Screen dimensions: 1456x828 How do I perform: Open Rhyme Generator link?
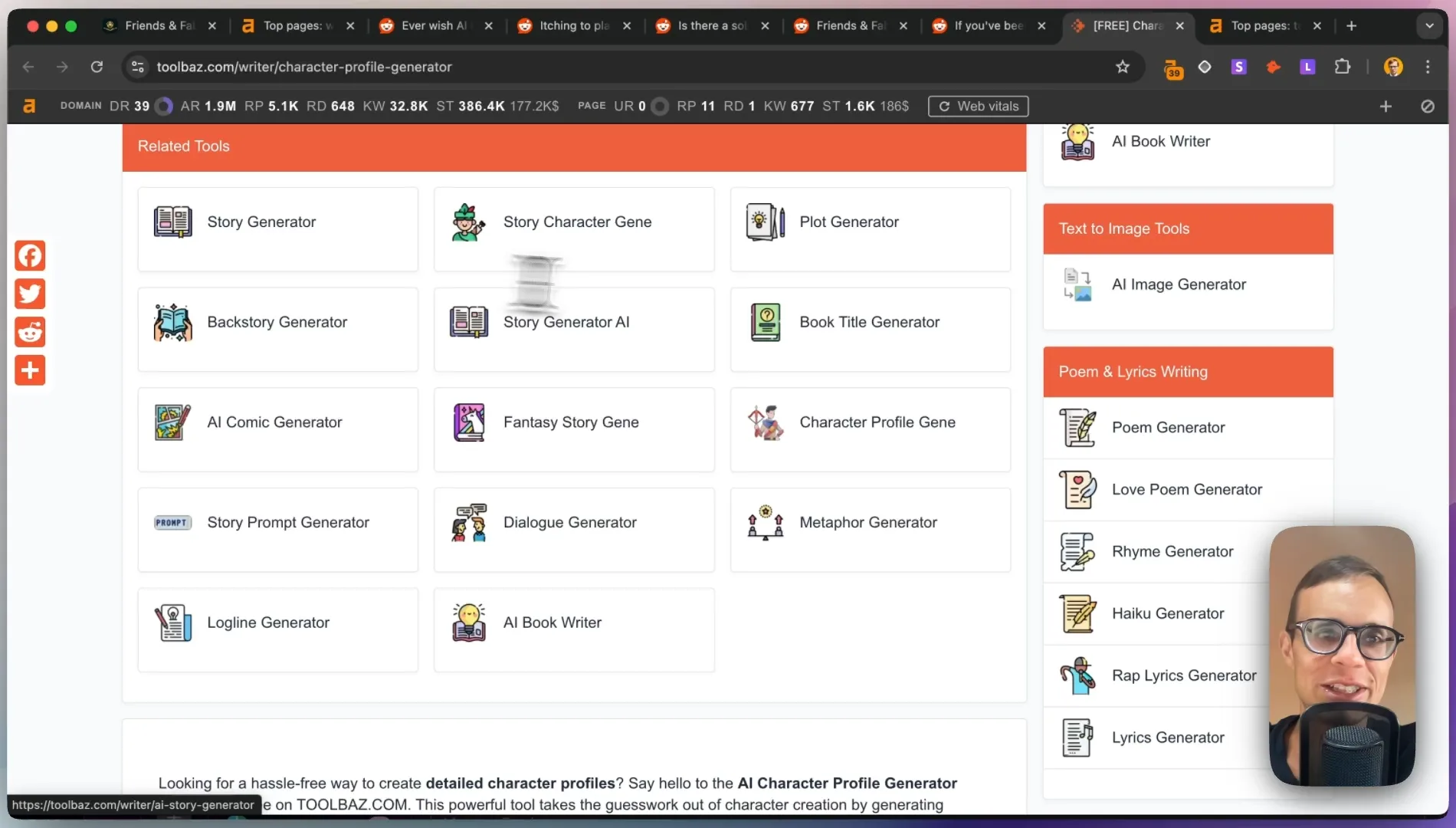tap(1172, 551)
